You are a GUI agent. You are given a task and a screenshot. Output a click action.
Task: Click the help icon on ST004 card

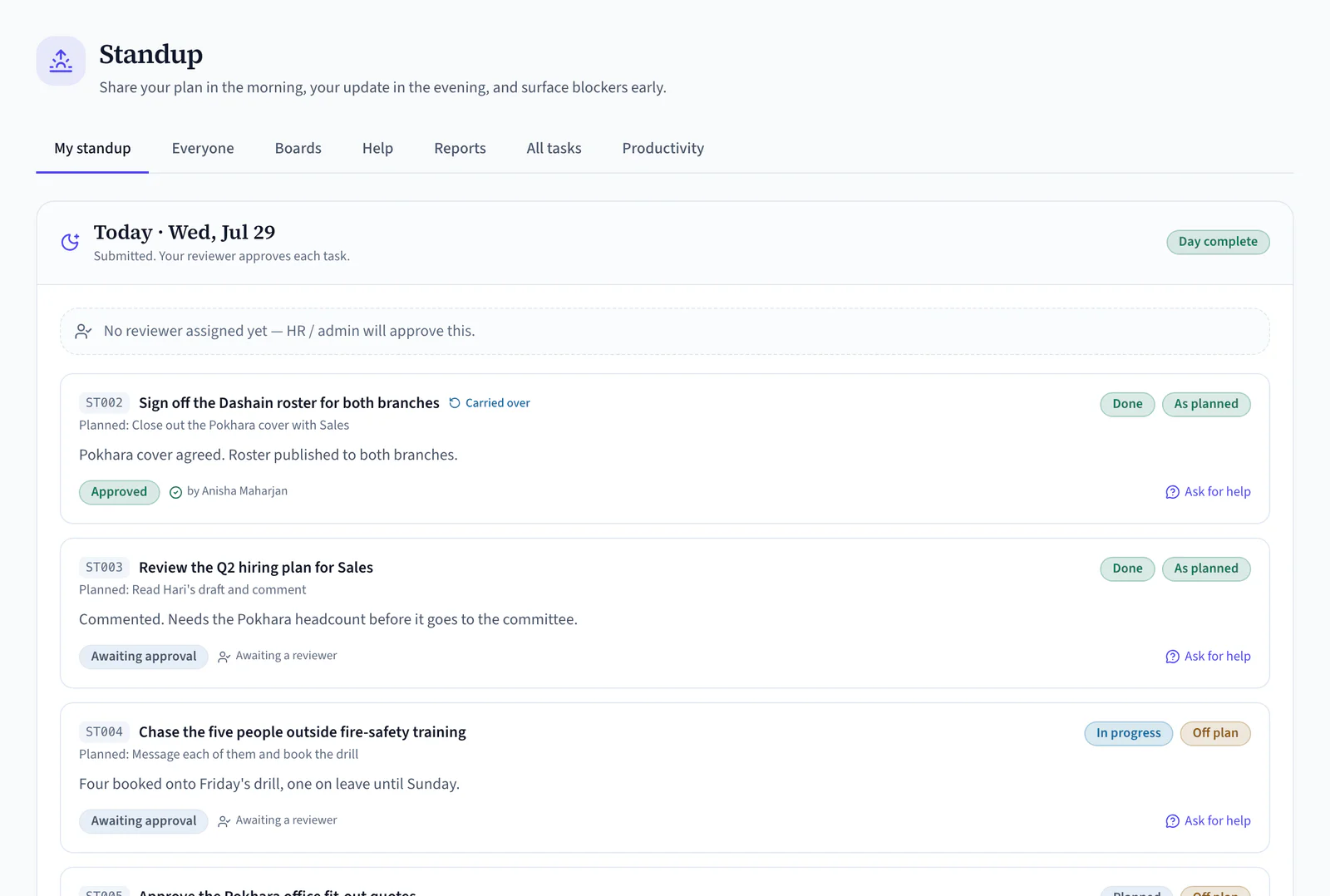(x=1172, y=821)
